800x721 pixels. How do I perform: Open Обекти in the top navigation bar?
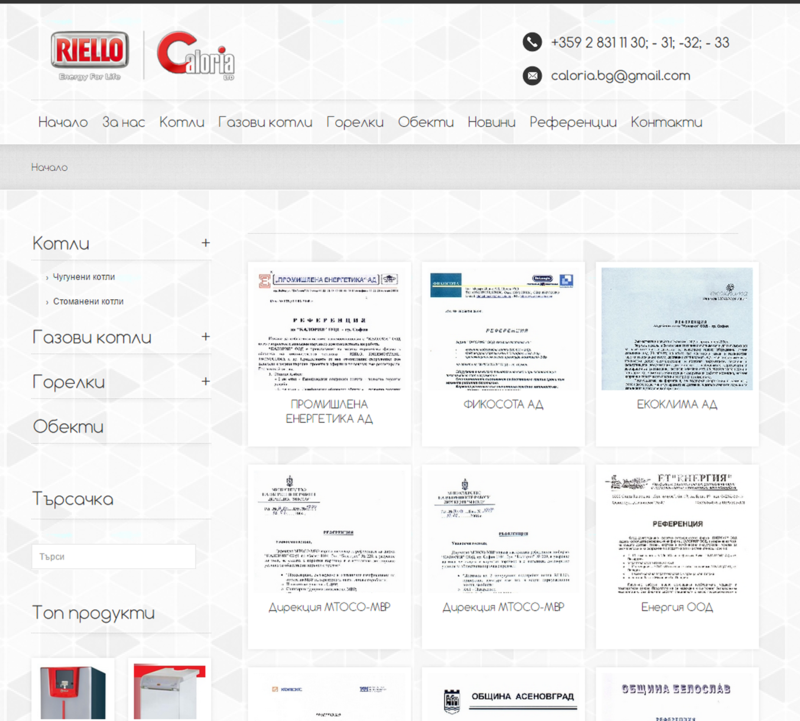[426, 122]
